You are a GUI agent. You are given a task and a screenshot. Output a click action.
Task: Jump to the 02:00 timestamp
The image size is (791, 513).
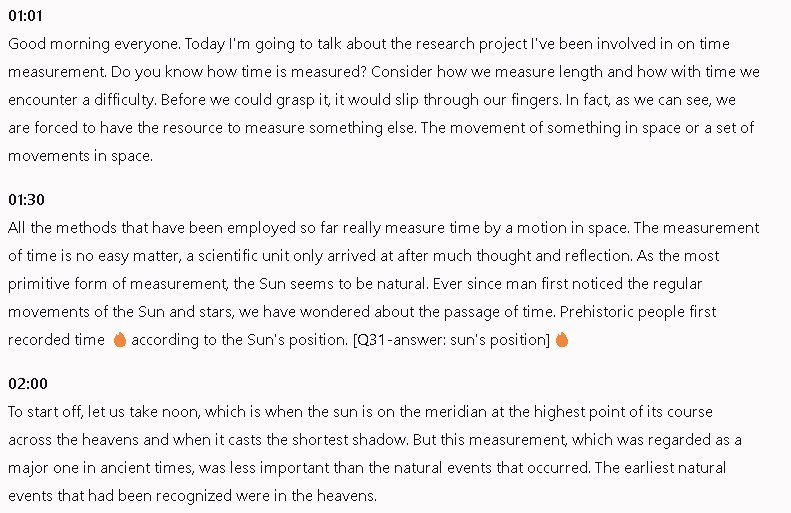(28, 384)
